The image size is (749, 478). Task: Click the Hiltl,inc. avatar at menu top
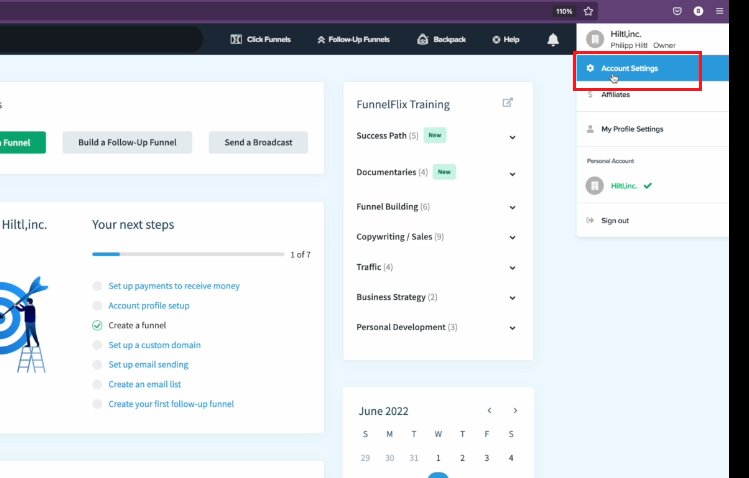coord(595,40)
